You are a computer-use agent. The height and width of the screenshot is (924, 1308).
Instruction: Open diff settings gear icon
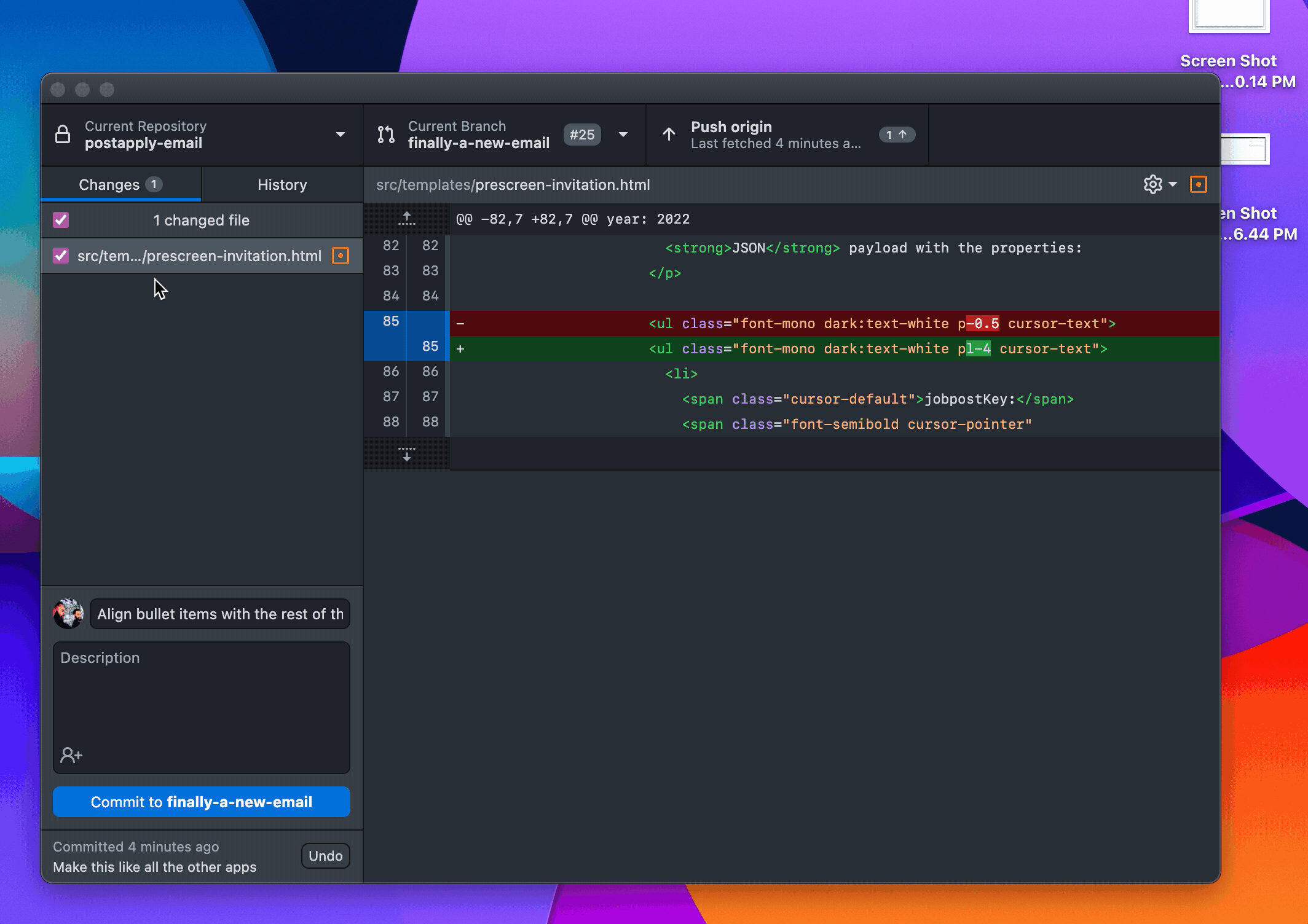(1152, 184)
